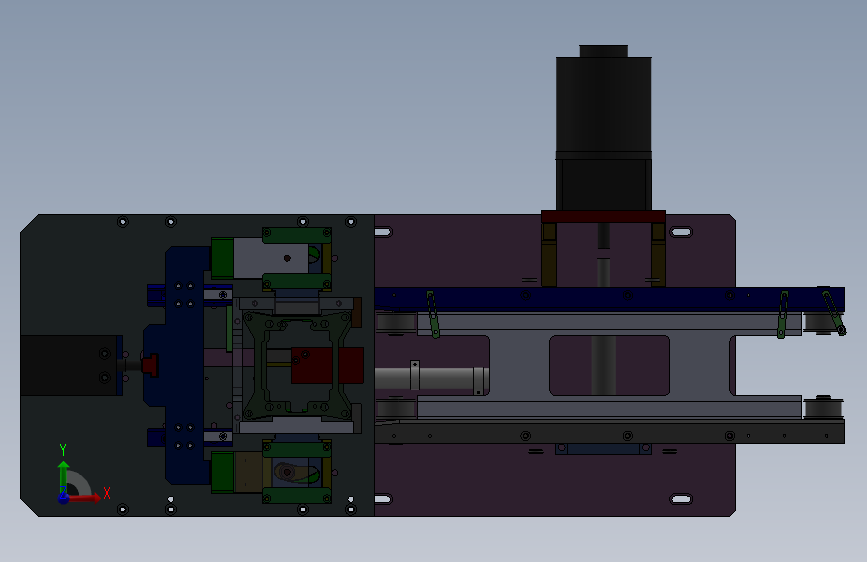
Task: Select the green link arm at the conveyor's far right tip
Action: pyautogui.click(x=833, y=313)
